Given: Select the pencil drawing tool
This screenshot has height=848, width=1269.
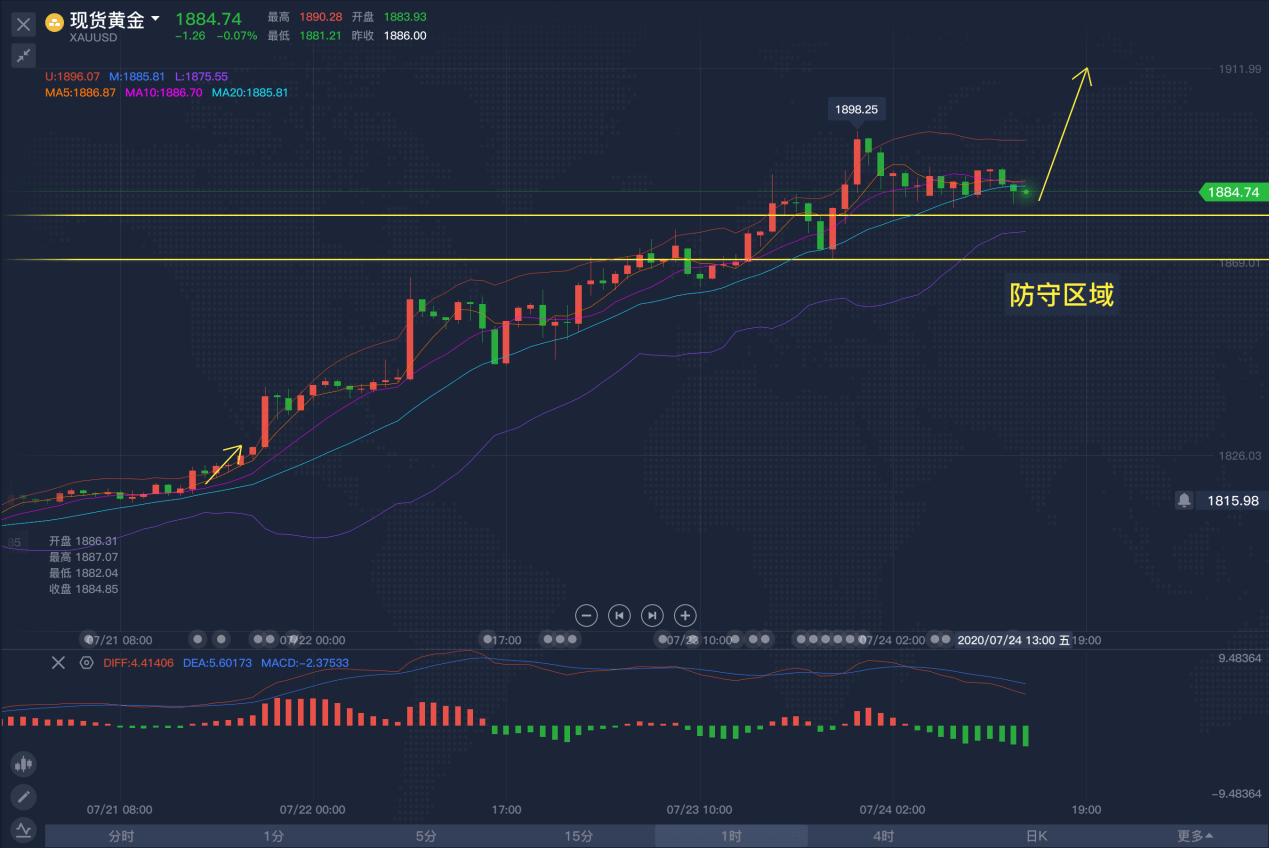Looking at the screenshot, I should tap(23, 797).
